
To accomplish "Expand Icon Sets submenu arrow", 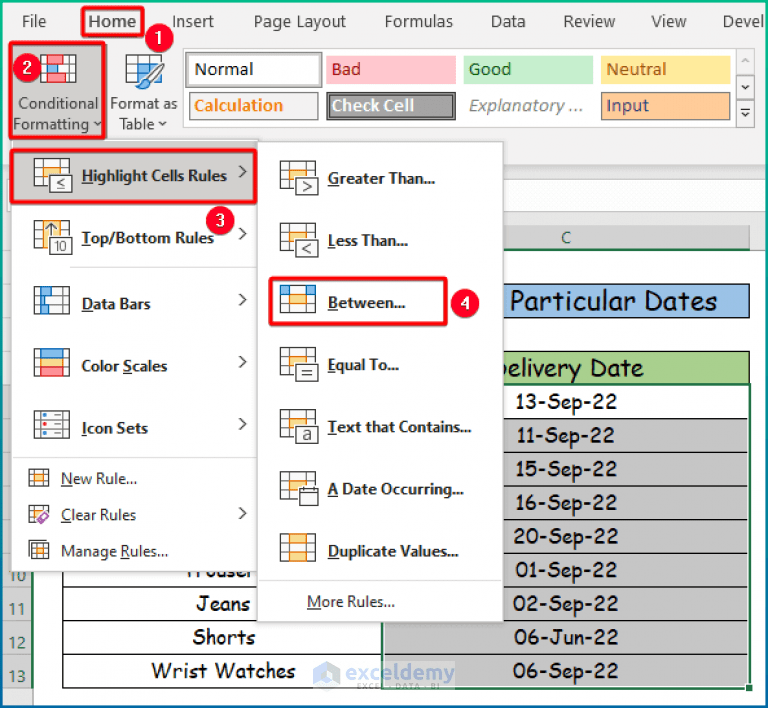I will point(242,424).
